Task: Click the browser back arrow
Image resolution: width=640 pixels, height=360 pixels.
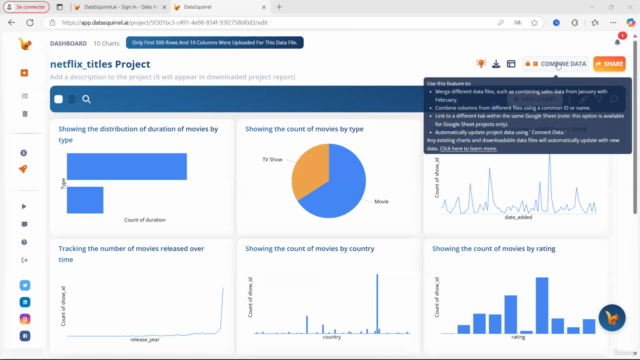Action: click(x=11, y=22)
